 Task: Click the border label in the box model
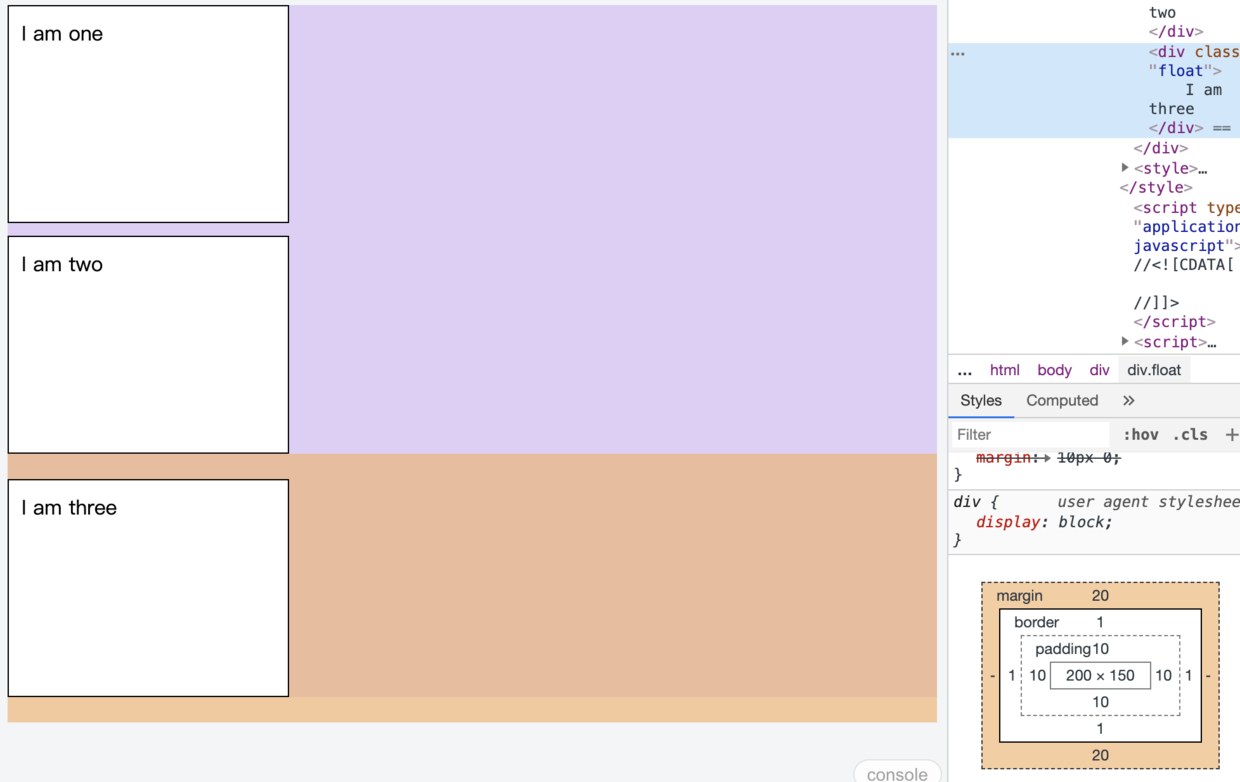tap(1036, 622)
